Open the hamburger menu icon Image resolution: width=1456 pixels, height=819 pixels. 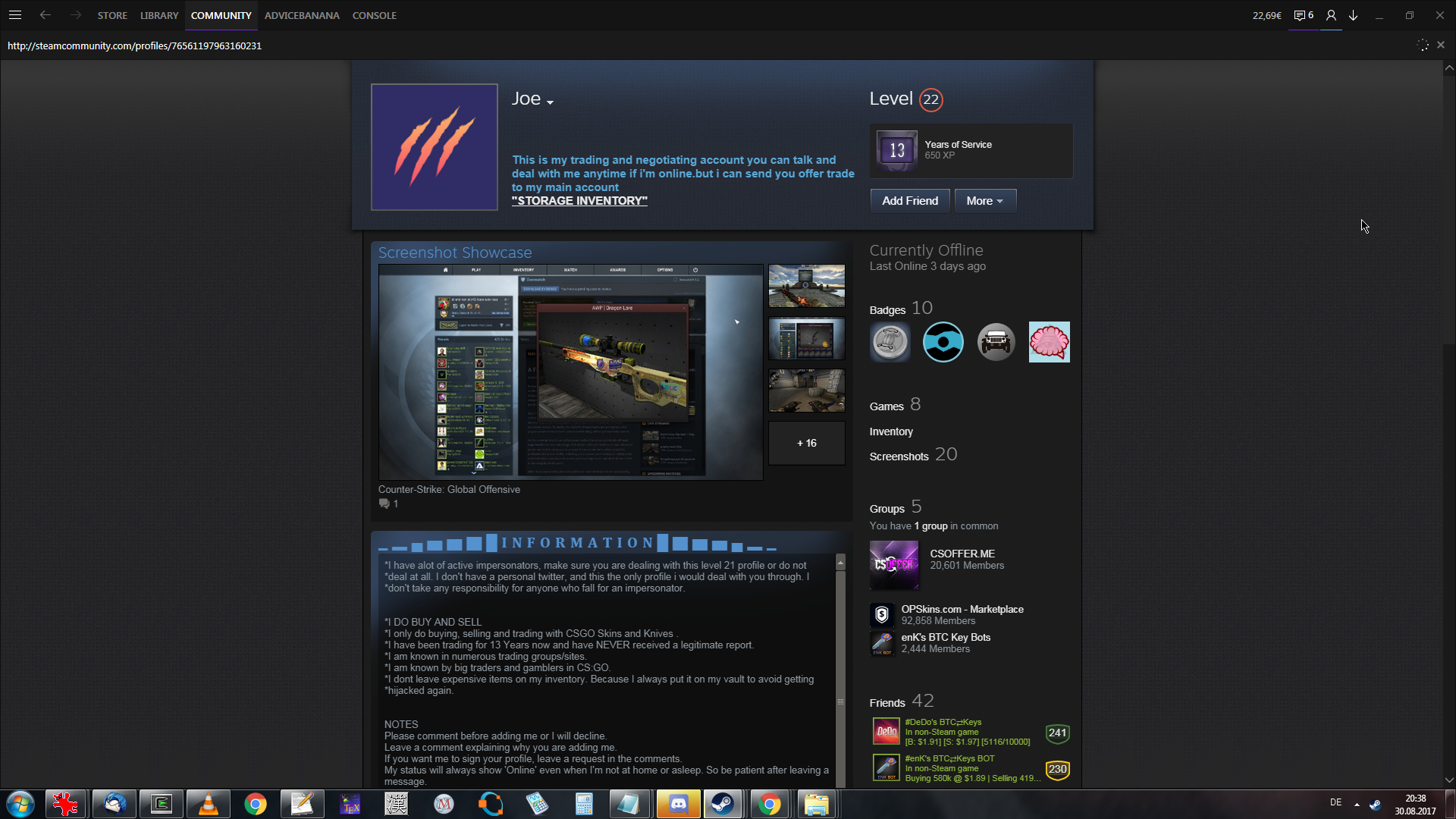(x=15, y=15)
